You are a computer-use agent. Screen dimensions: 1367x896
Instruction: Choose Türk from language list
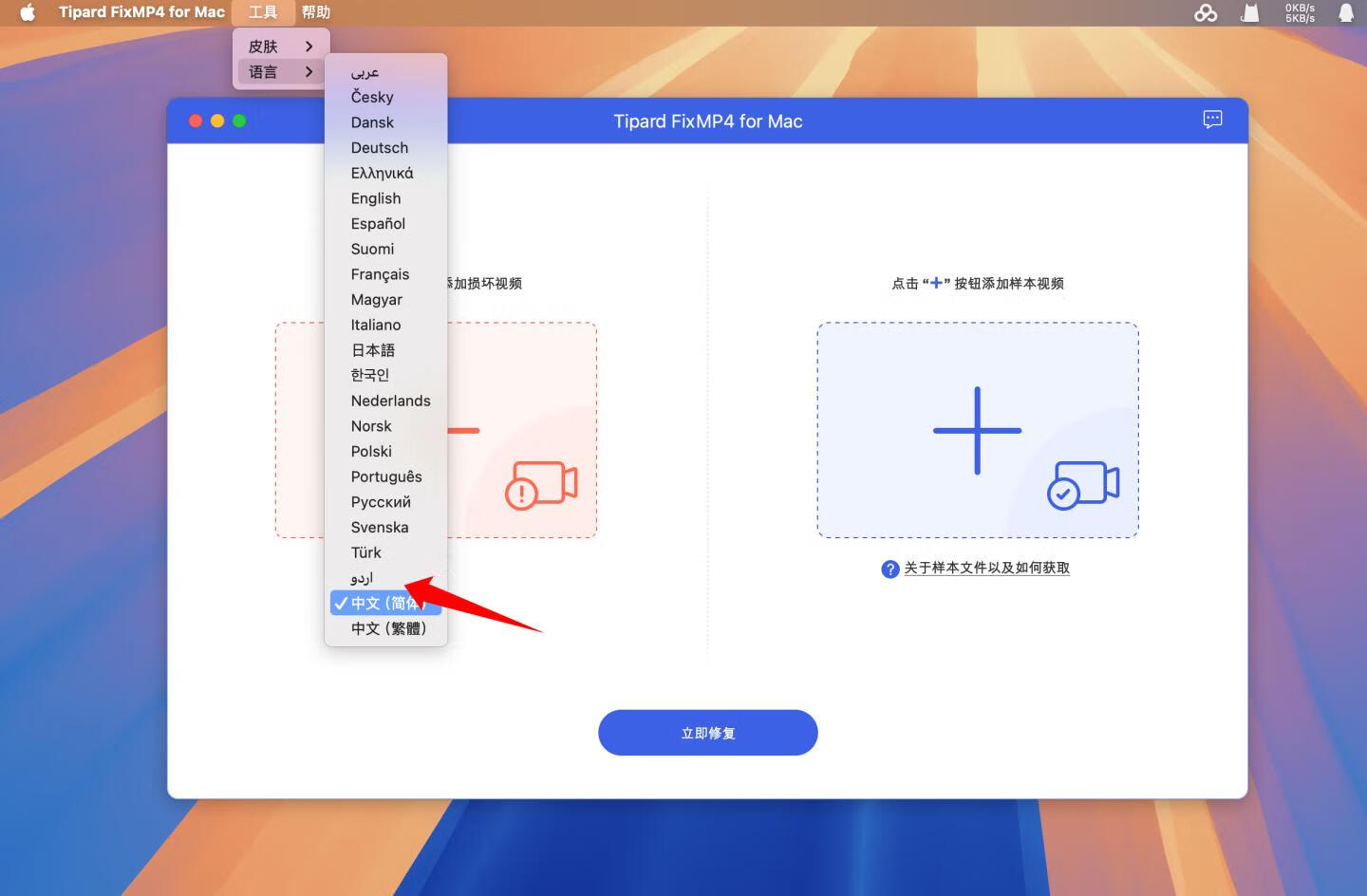click(x=385, y=552)
